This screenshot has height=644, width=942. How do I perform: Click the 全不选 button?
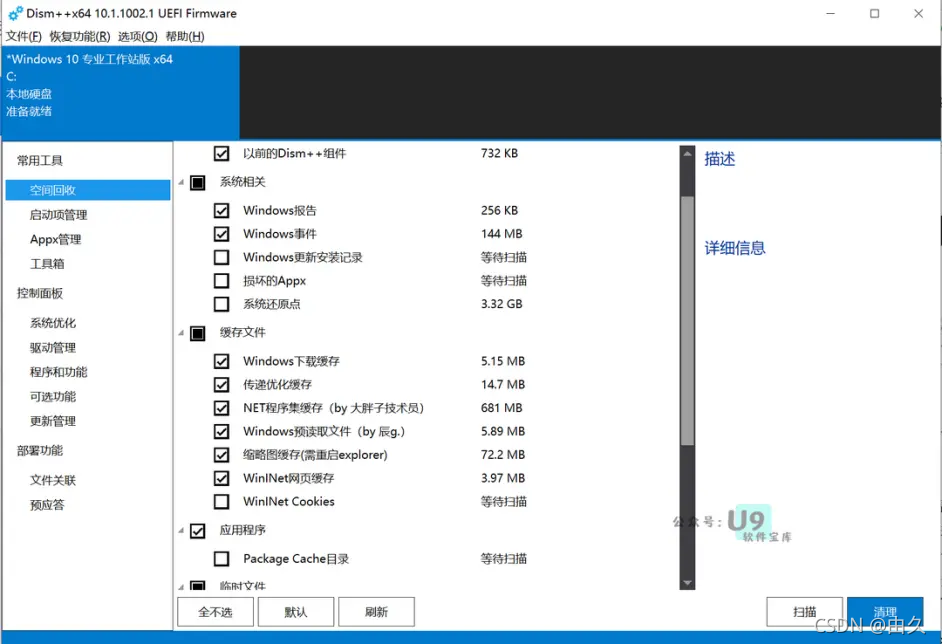(215, 612)
